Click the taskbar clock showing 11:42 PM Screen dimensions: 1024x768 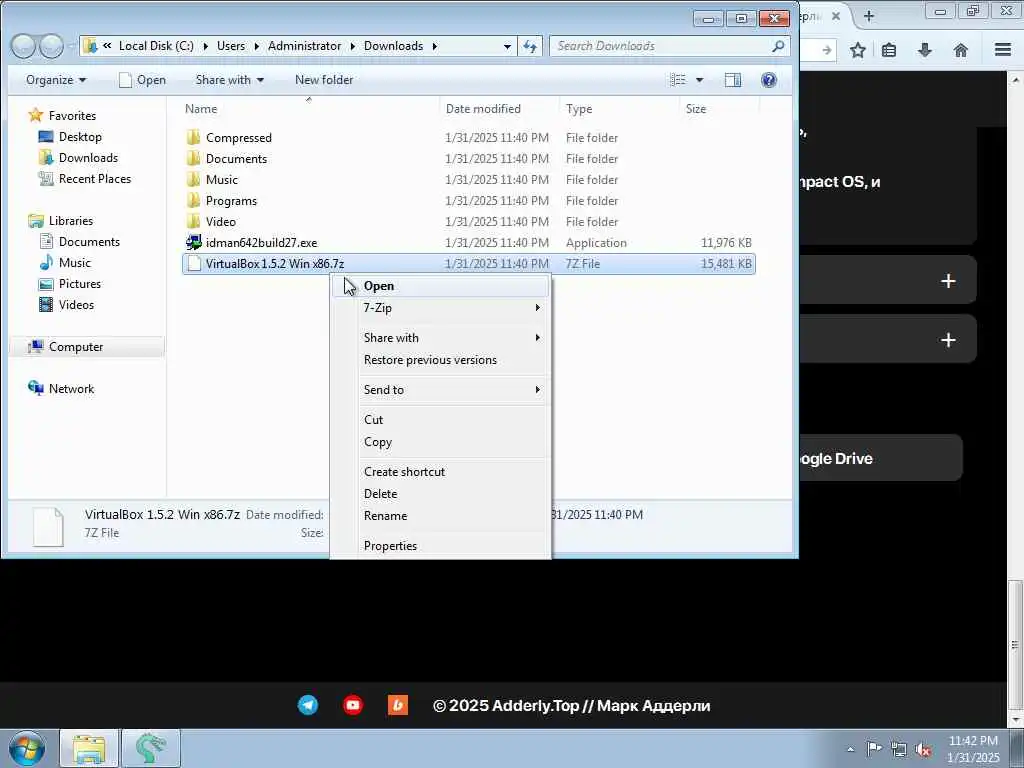click(972, 749)
